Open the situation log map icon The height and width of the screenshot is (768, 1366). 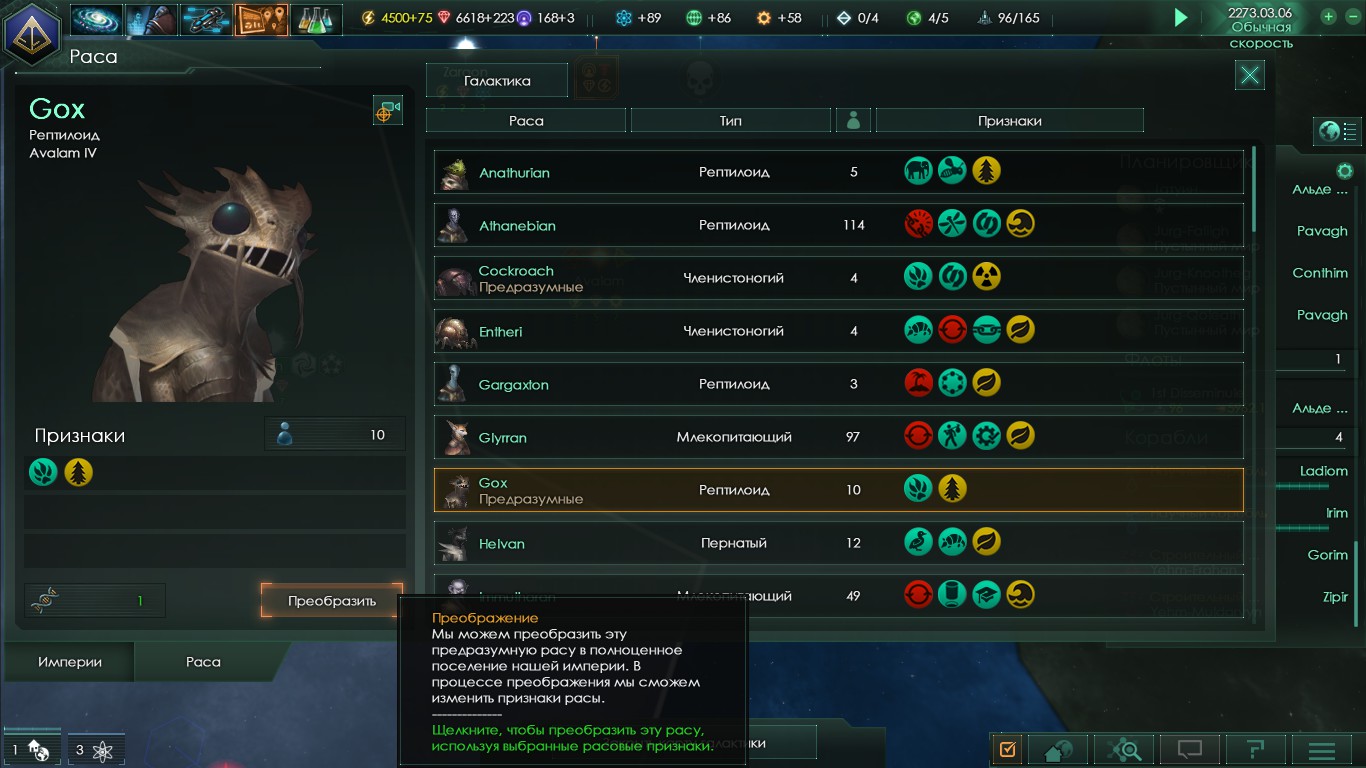click(x=262, y=19)
